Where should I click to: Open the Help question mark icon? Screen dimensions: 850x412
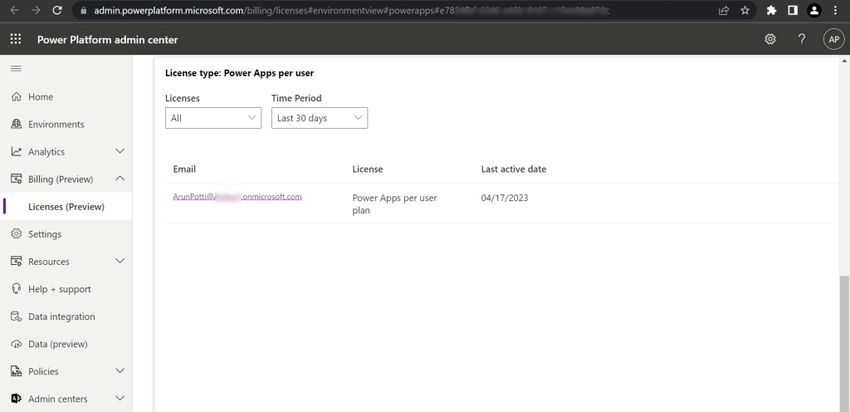[802, 39]
